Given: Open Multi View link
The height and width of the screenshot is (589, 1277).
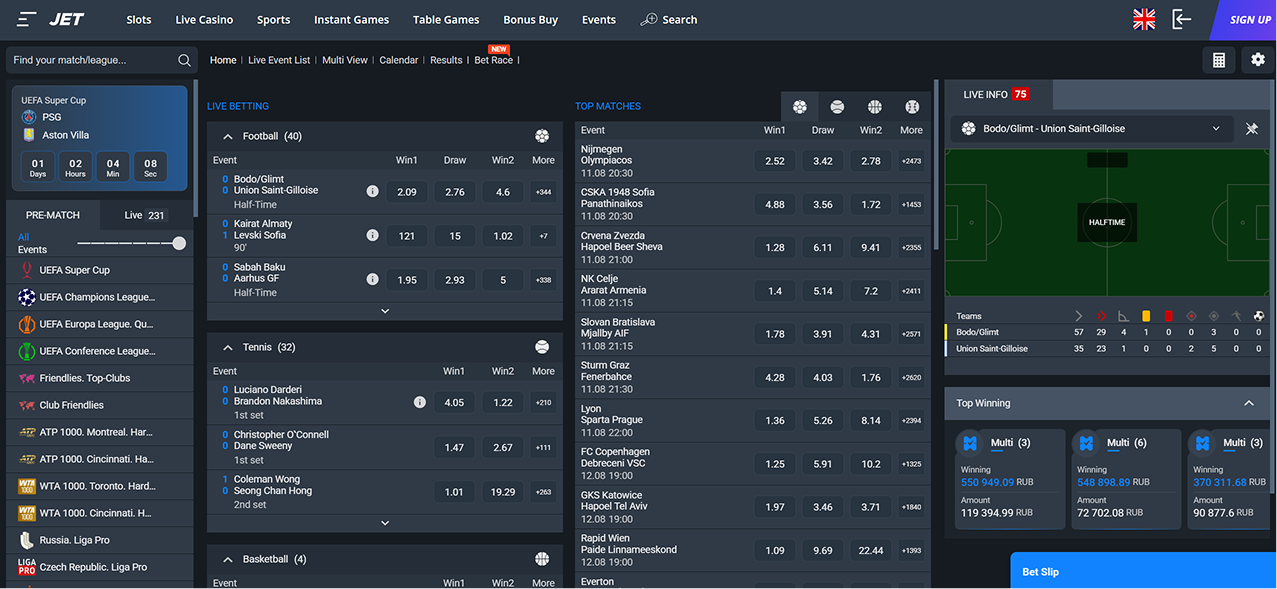Looking at the screenshot, I should click(345, 60).
